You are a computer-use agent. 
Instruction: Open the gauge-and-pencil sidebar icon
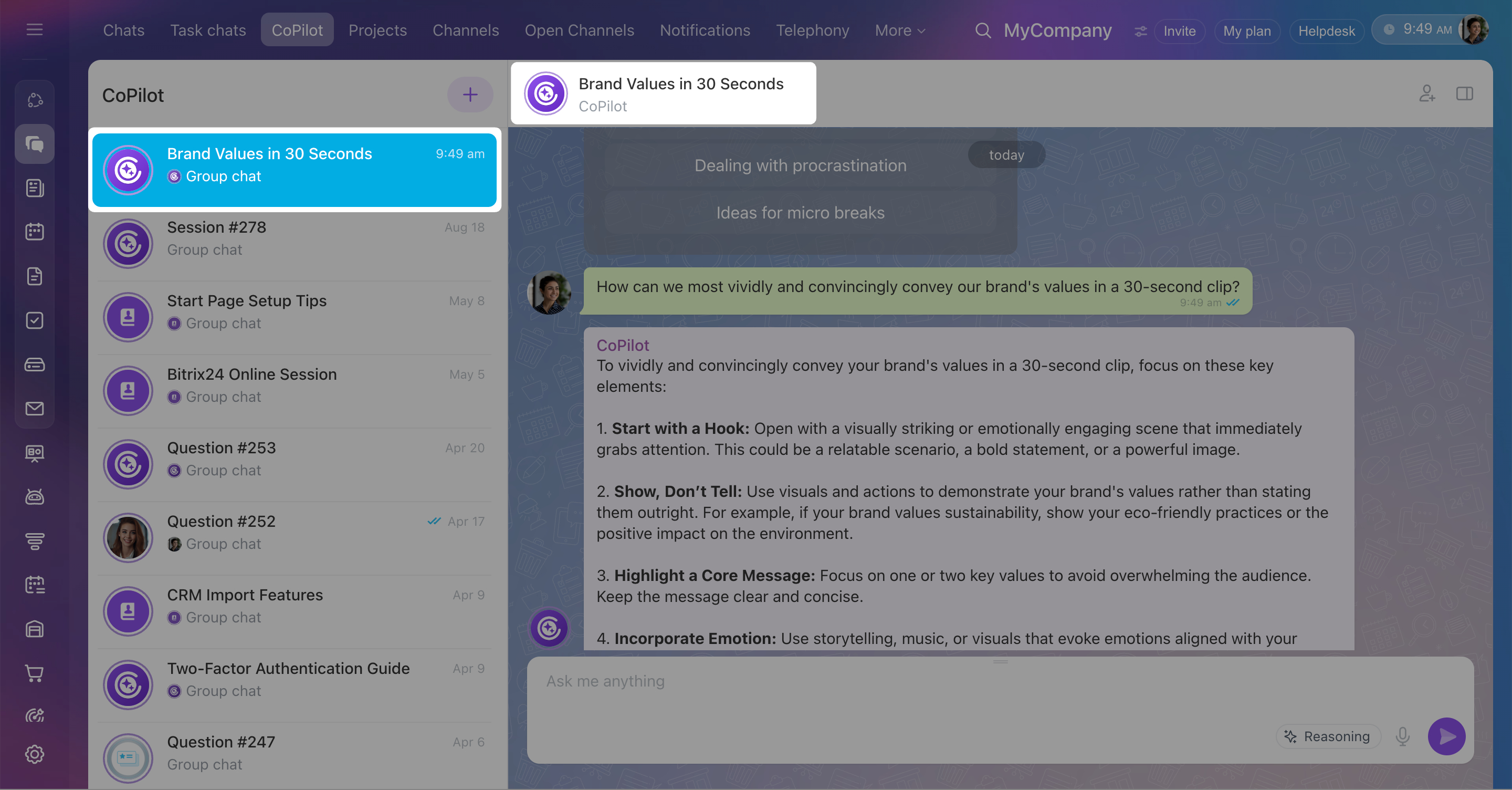pyautogui.click(x=35, y=715)
